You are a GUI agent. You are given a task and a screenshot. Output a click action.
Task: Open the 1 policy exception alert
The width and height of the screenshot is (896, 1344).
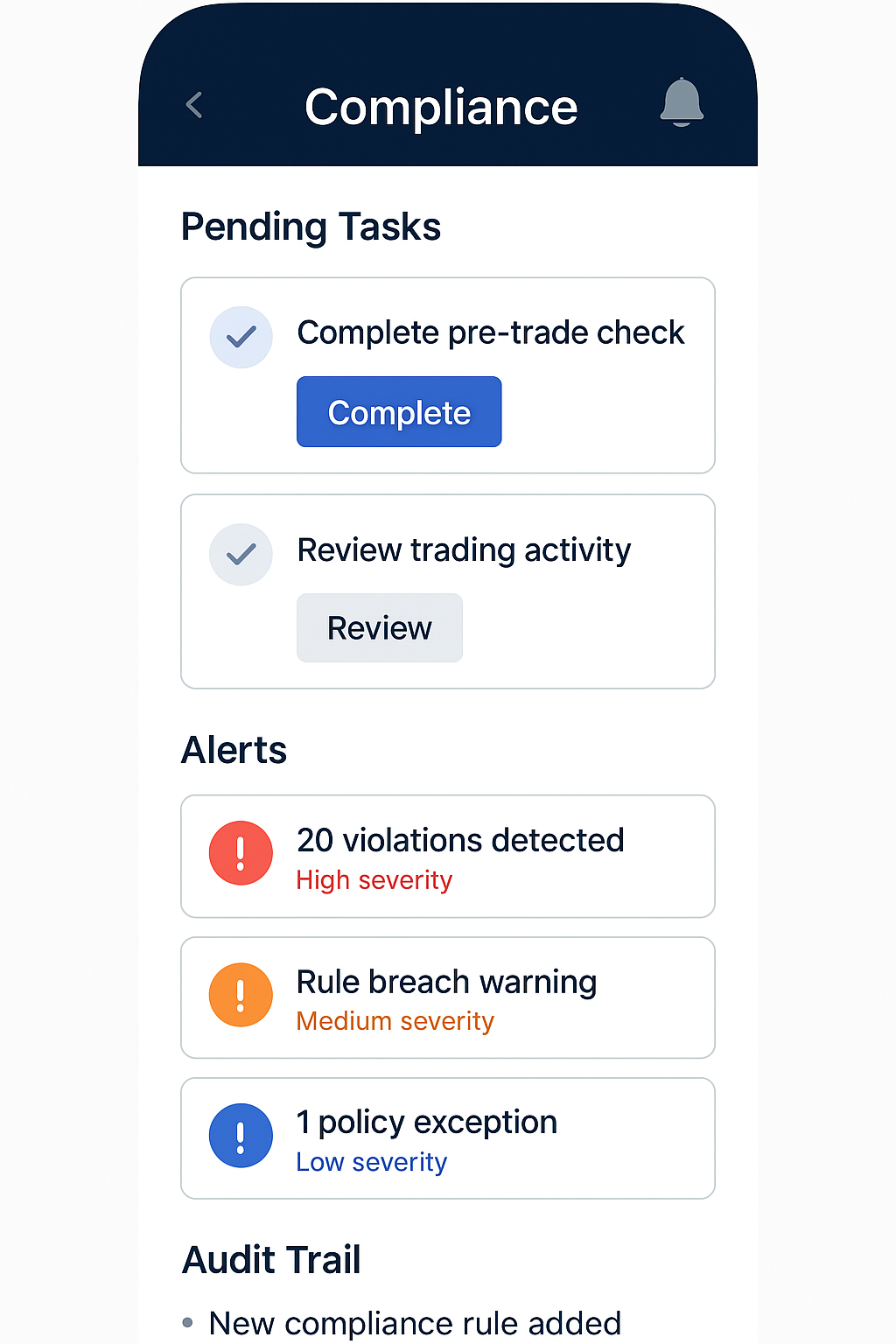427,1122
